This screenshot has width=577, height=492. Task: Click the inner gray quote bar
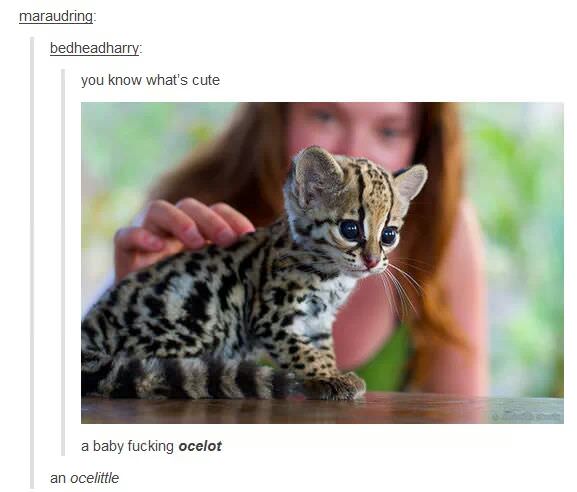(x=63, y=262)
